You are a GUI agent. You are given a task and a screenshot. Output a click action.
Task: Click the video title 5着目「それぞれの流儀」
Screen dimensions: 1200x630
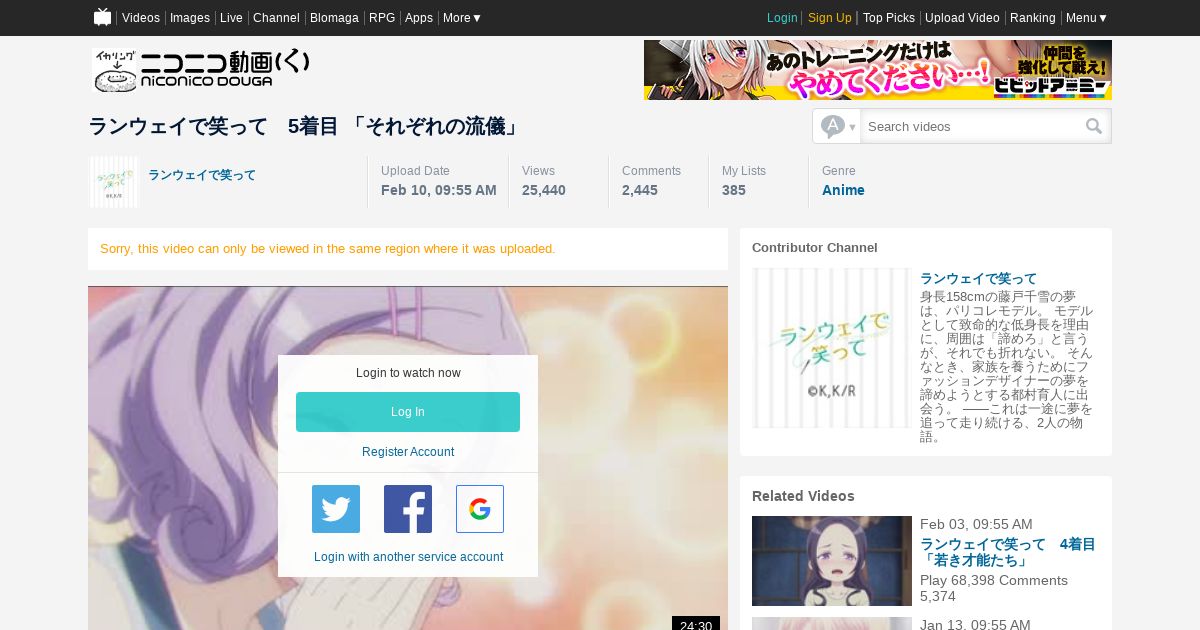(x=305, y=126)
